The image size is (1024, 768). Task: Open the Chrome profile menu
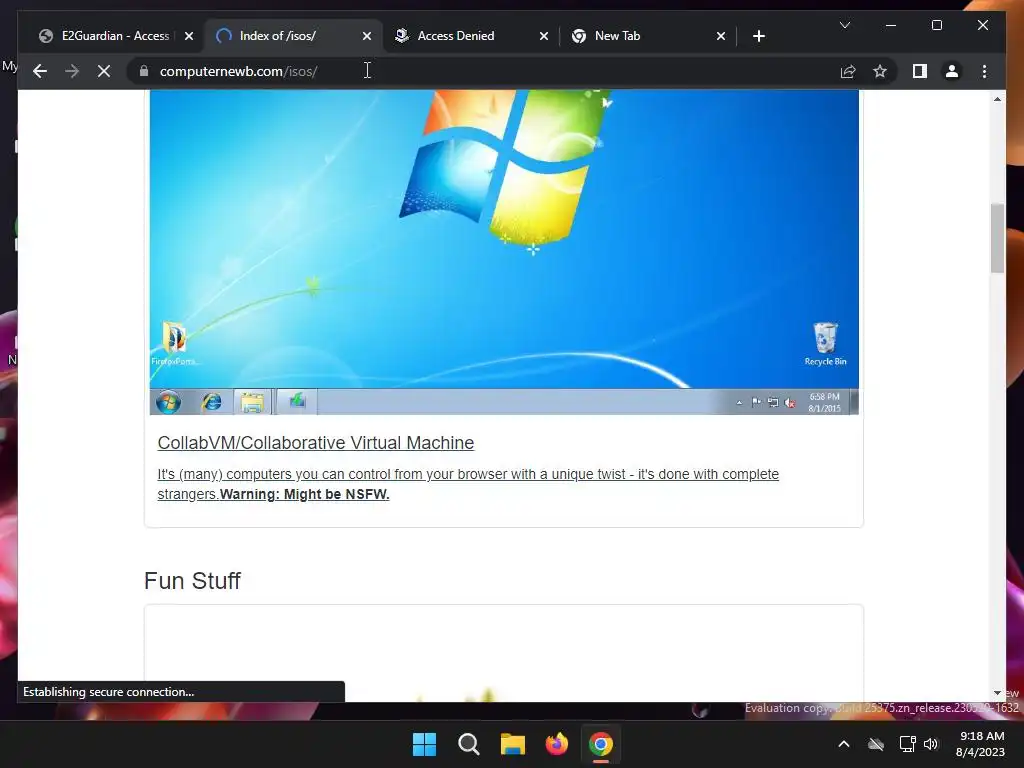pyautogui.click(x=952, y=71)
